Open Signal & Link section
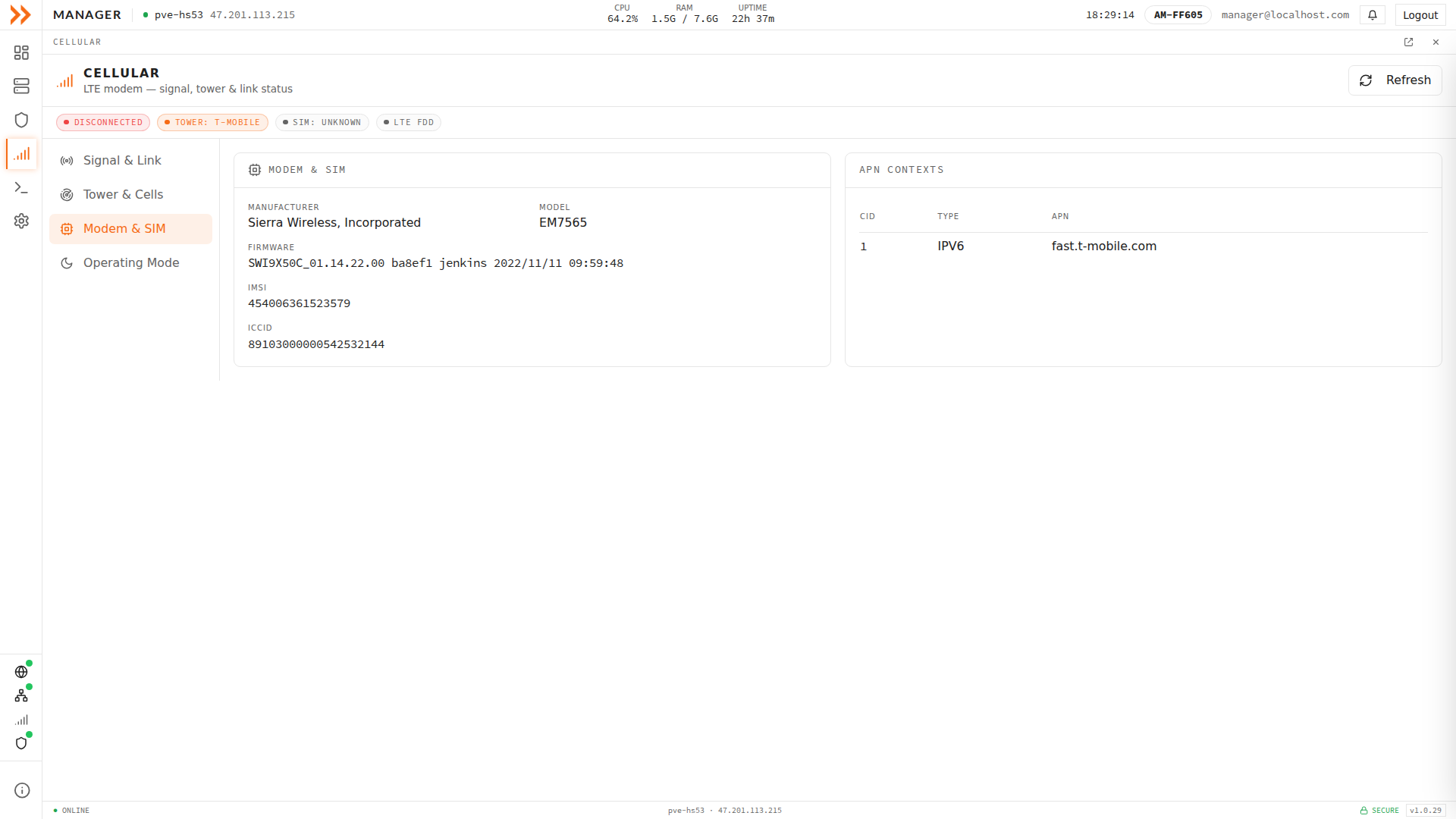Screen dimensions: 1456x819 tap(130, 161)
